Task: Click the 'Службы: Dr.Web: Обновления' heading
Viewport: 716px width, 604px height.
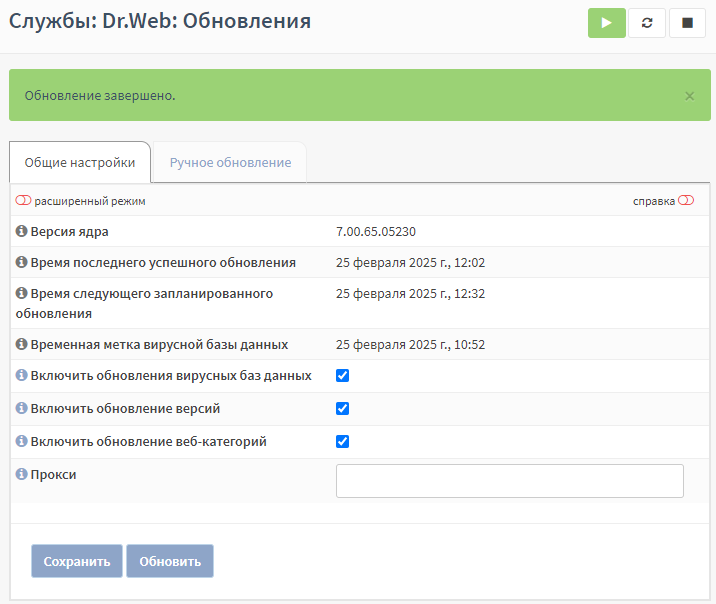Action: tap(160, 21)
